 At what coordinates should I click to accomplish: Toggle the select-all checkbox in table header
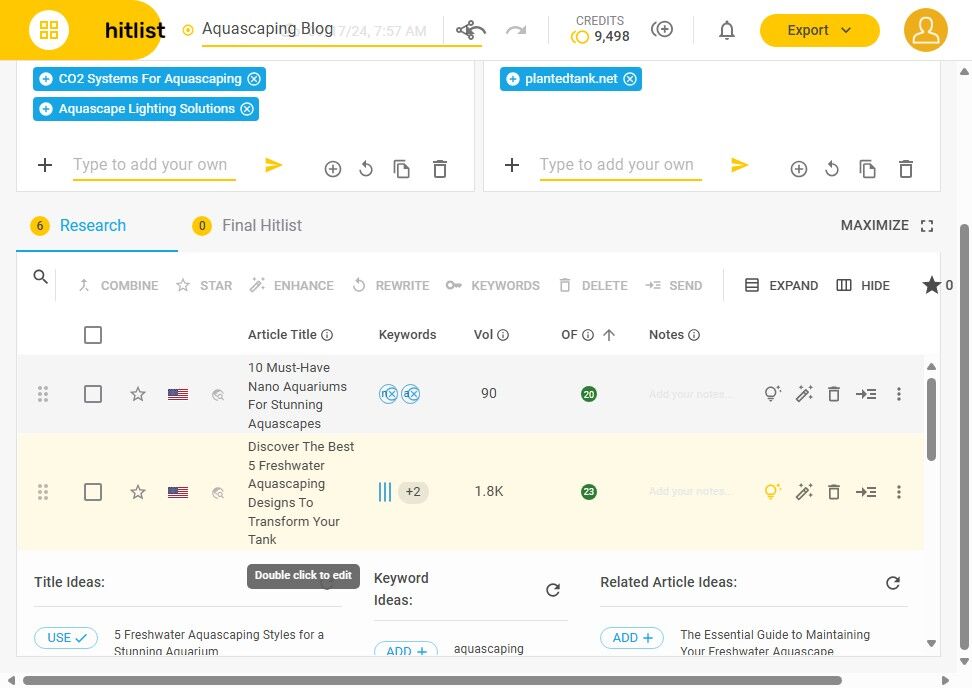click(x=93, y=335)
